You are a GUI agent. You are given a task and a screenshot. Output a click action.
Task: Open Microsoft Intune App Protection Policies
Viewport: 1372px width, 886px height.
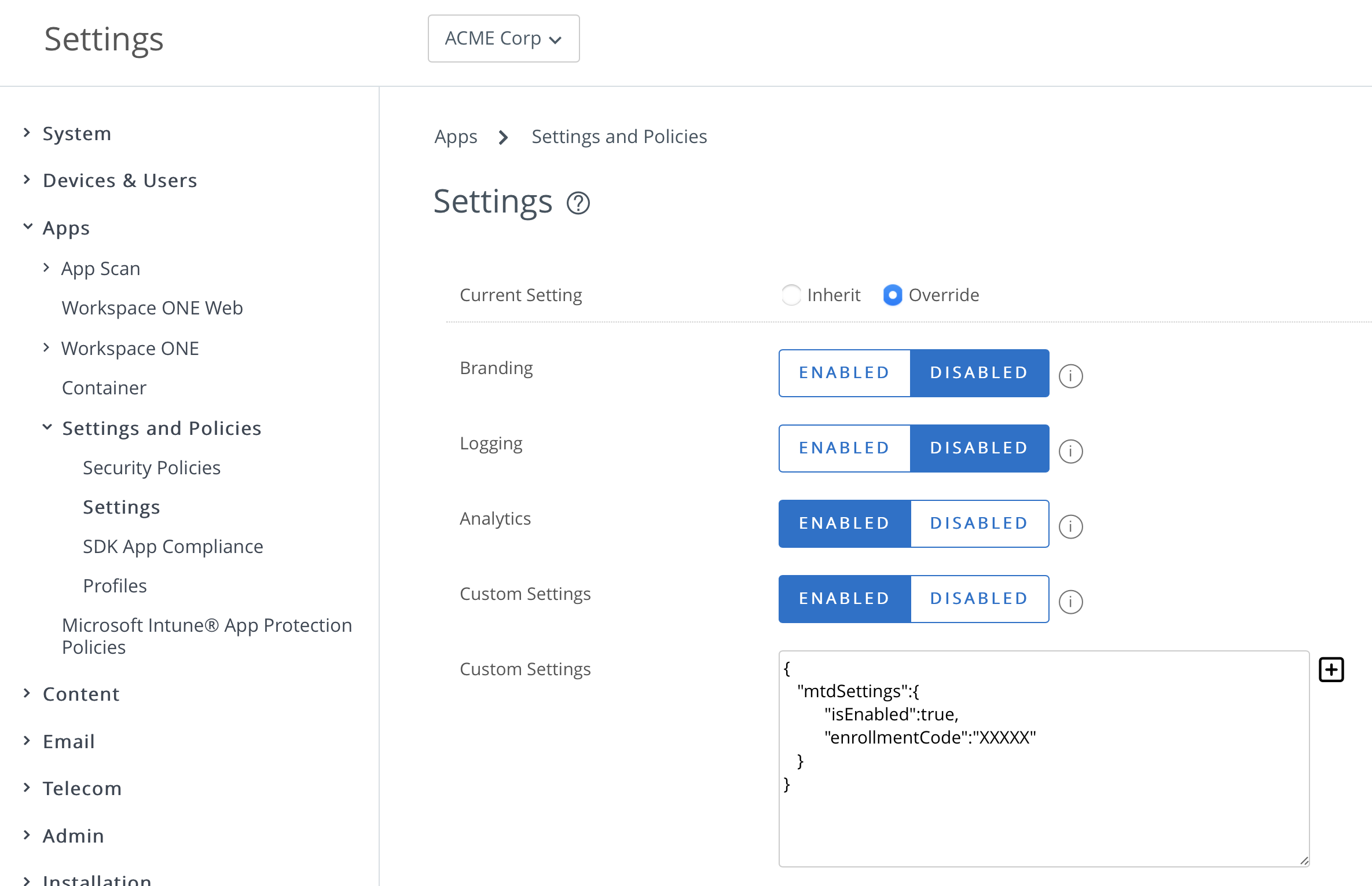coord(206,635)
